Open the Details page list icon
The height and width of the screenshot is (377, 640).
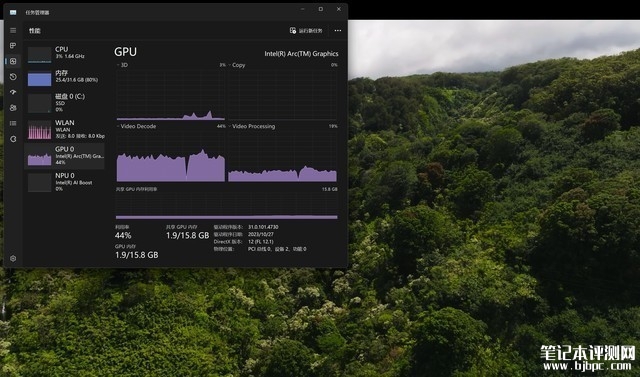[x=13, y=123]
